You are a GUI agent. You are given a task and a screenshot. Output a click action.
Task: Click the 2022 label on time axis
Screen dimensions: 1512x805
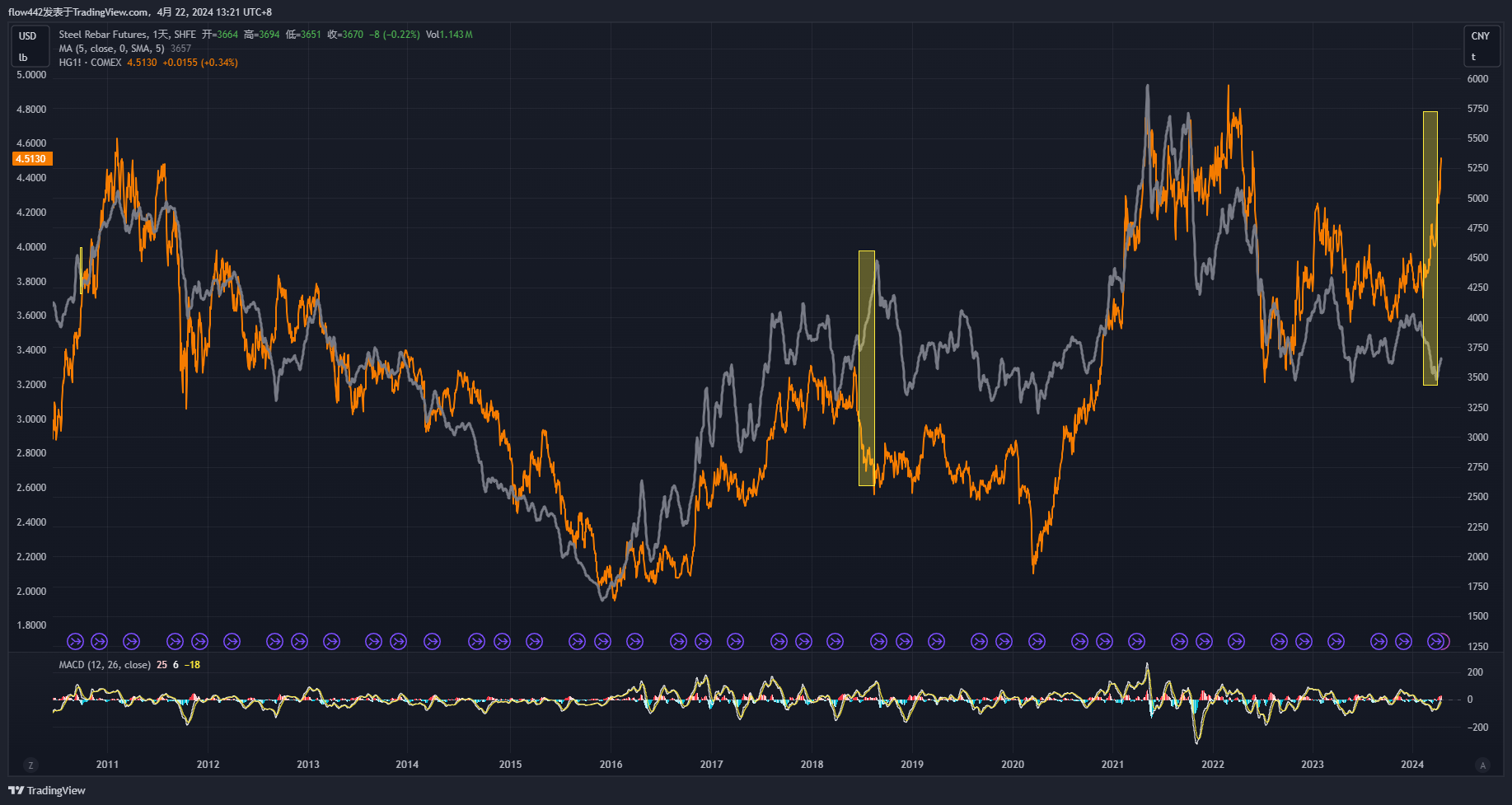pos(1213,765)
